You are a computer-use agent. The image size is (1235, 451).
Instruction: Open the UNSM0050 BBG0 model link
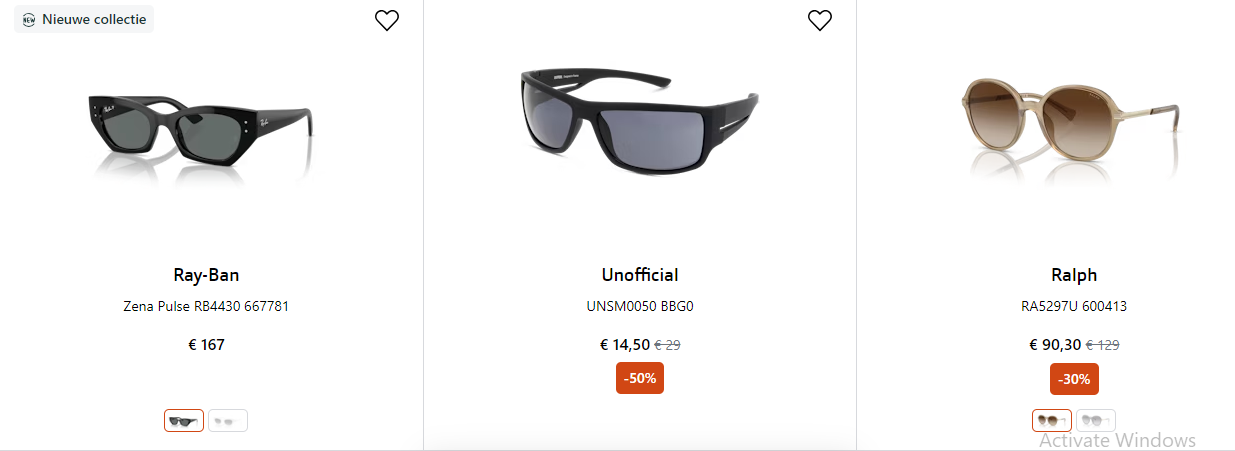pyautogui.click(x=640, y=306)
